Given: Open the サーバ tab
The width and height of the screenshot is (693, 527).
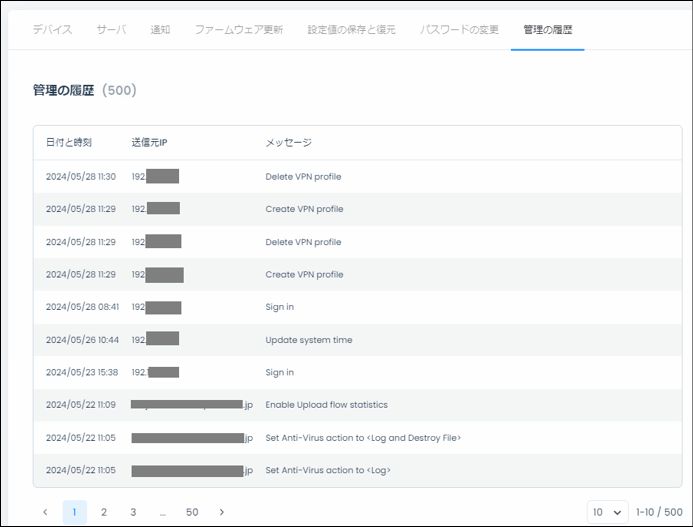Looking at the screenshot, I should click(111, 29).
